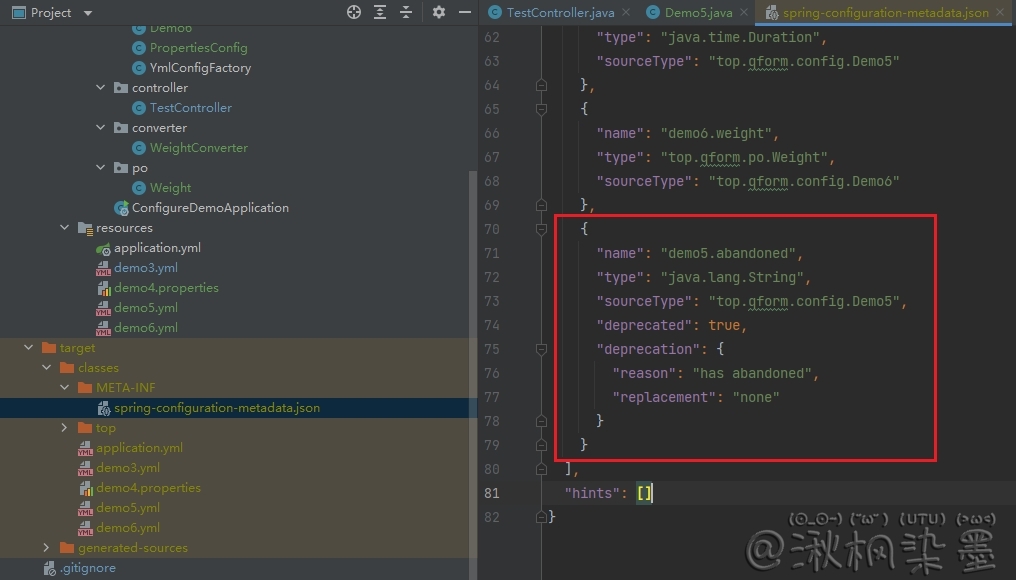This screenshot has height=580, width=1016.
Task: Hide the Project tool window with minus icon
Action: pos(464,13)
